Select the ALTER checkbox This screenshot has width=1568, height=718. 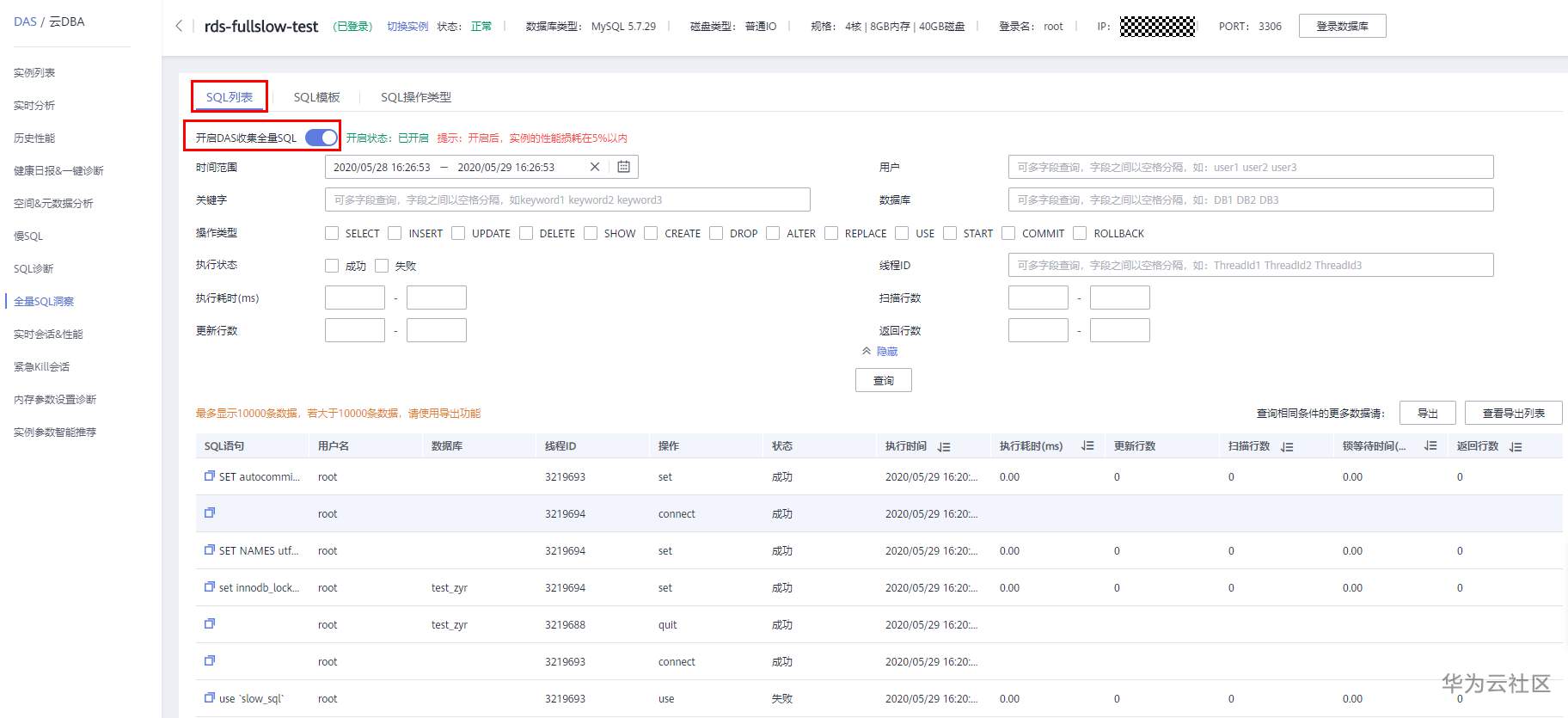click(x=773, y=233)
